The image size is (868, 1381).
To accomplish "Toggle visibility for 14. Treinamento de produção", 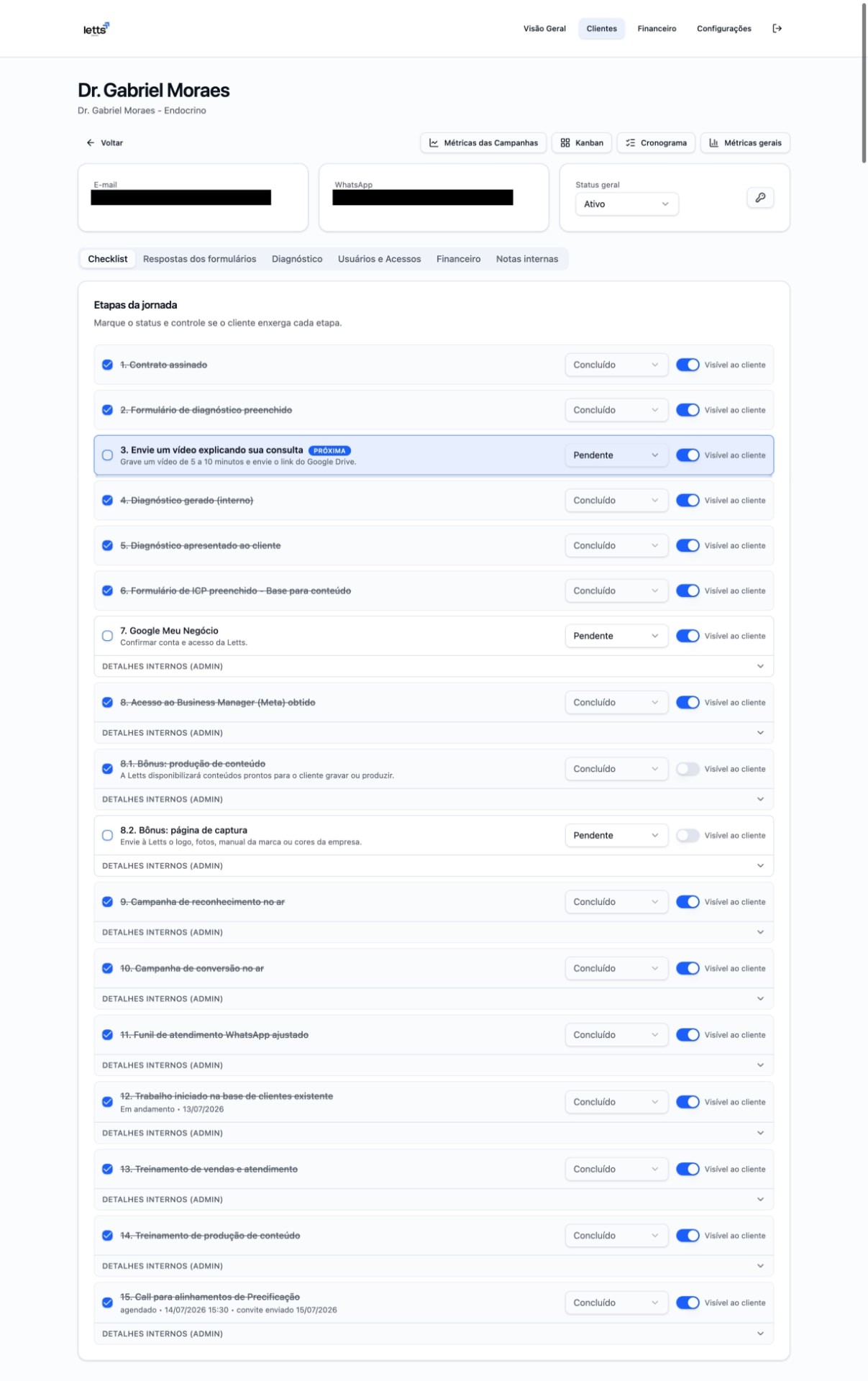I will 687,1236.
